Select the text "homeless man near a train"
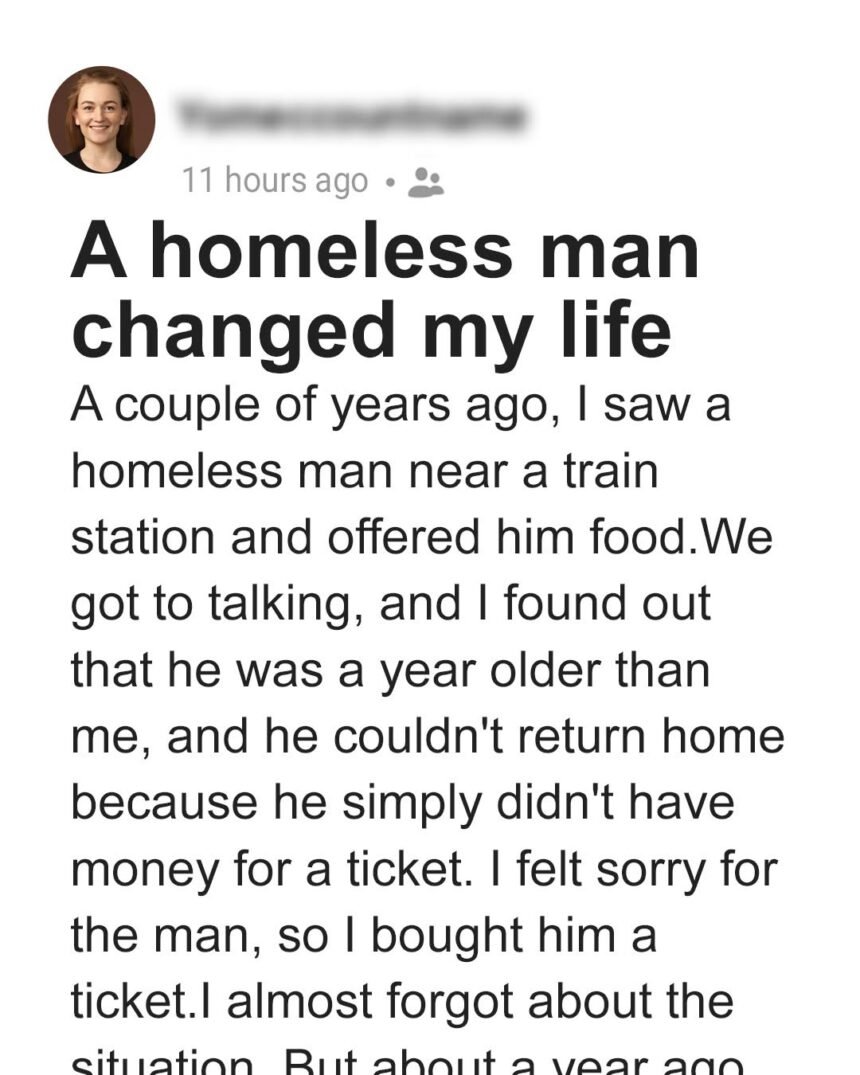The image size is (860, 1075). pos(365,472)
